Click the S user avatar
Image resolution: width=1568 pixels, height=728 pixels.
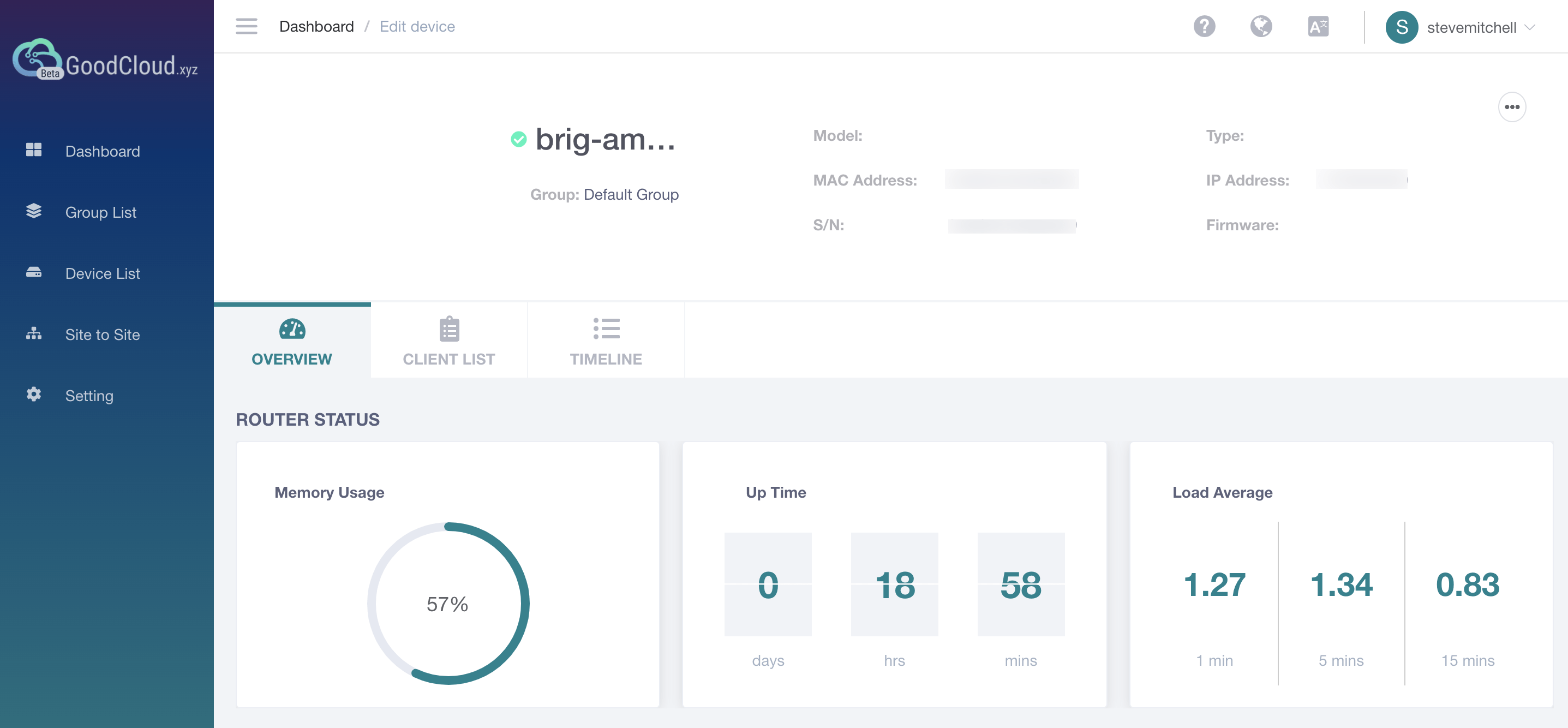1401,27
